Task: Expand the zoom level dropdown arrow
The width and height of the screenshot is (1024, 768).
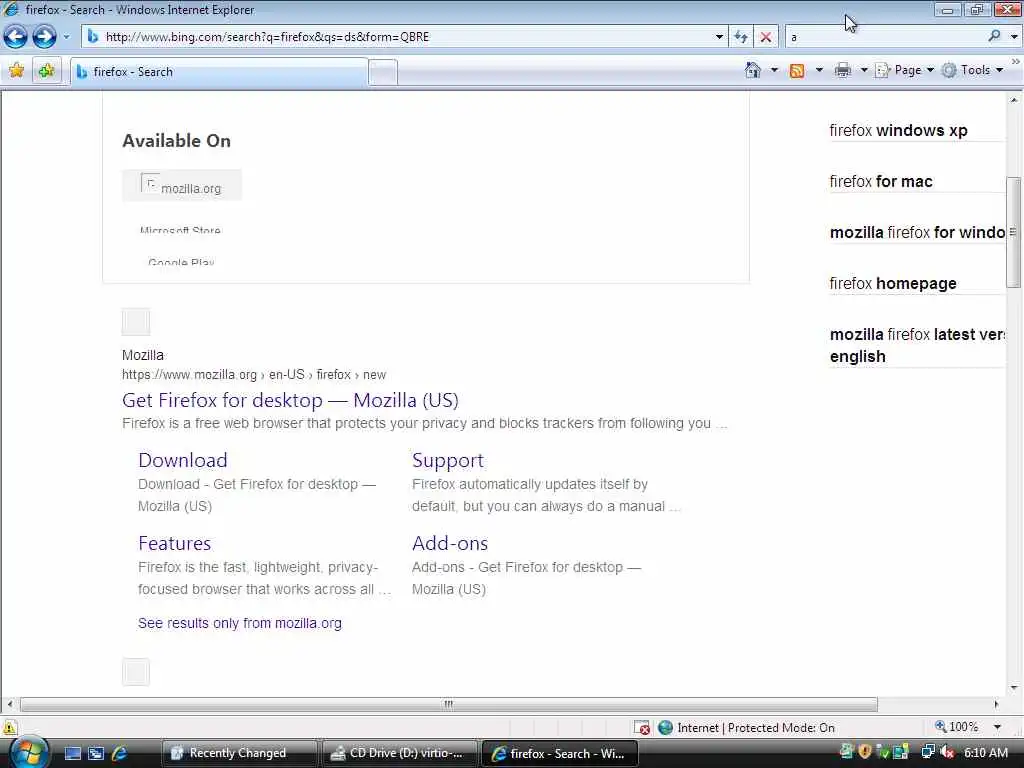Action: [997, 727]
